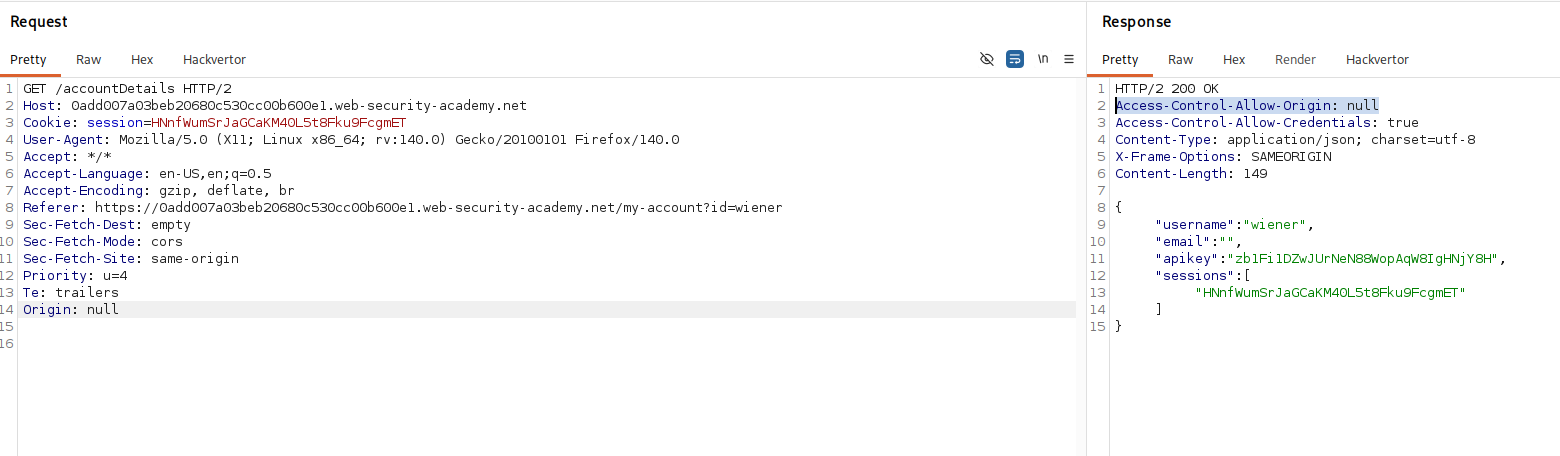The height and width of the screenshot is (456, 1560).
Task: Open the Response Render tab
Action: 1295,59
